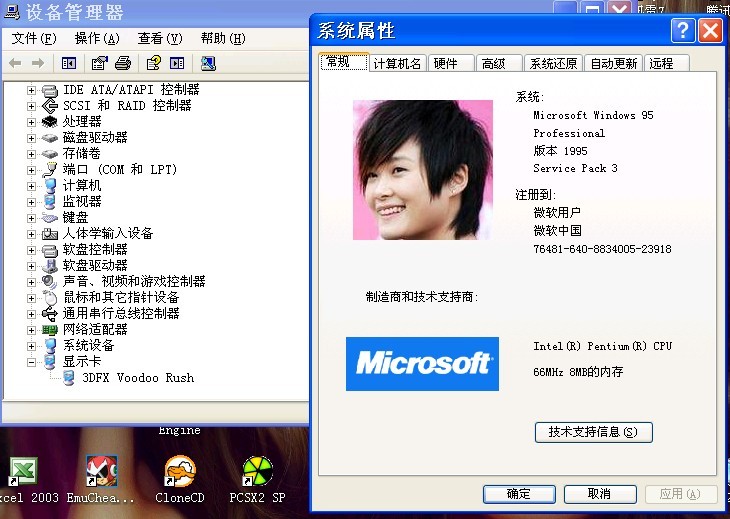
Task: Select the 软盘控制器 icon
Action: click(x=49, y=250)
